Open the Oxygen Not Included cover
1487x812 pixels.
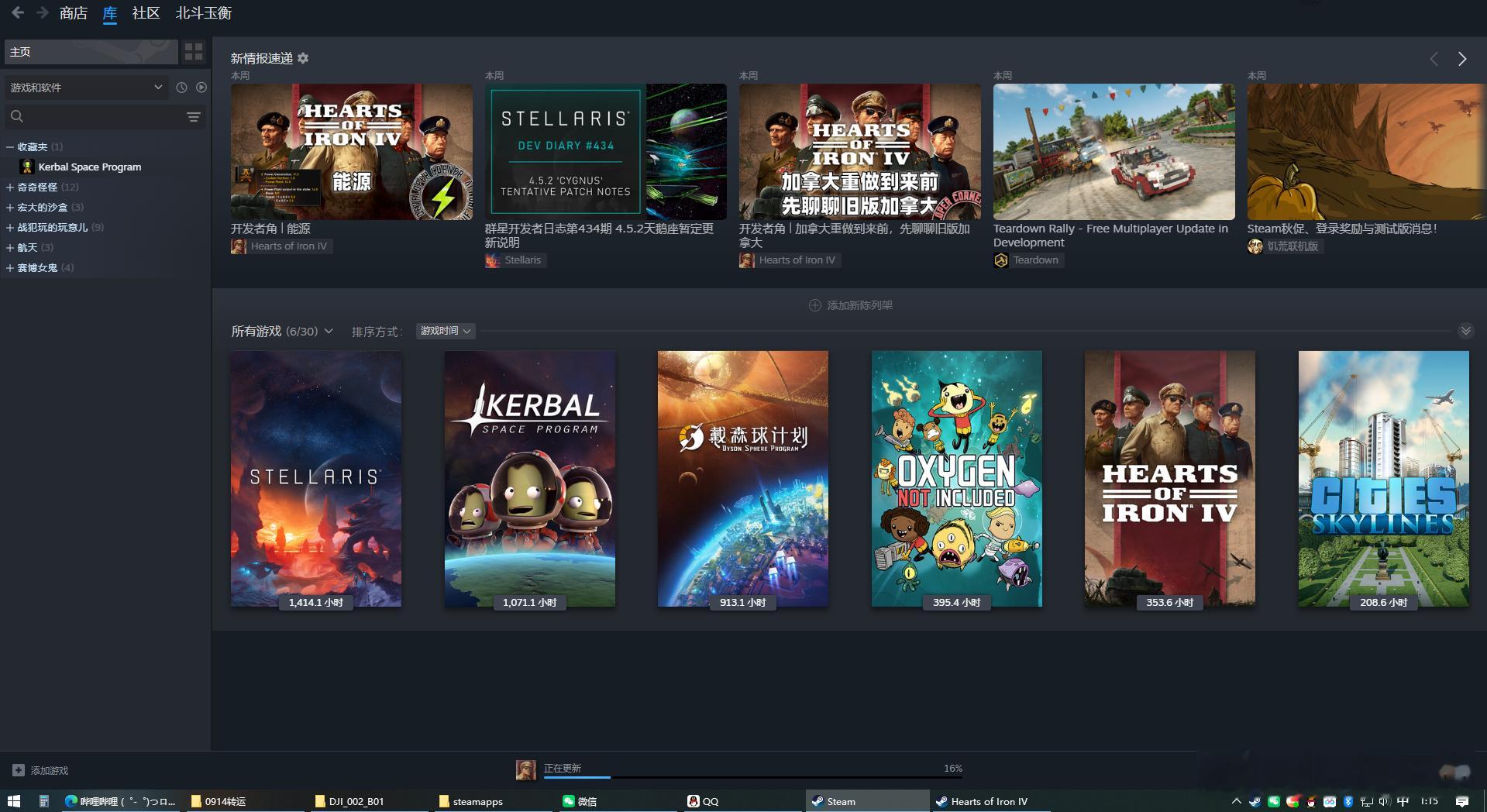tap(956, 478)
